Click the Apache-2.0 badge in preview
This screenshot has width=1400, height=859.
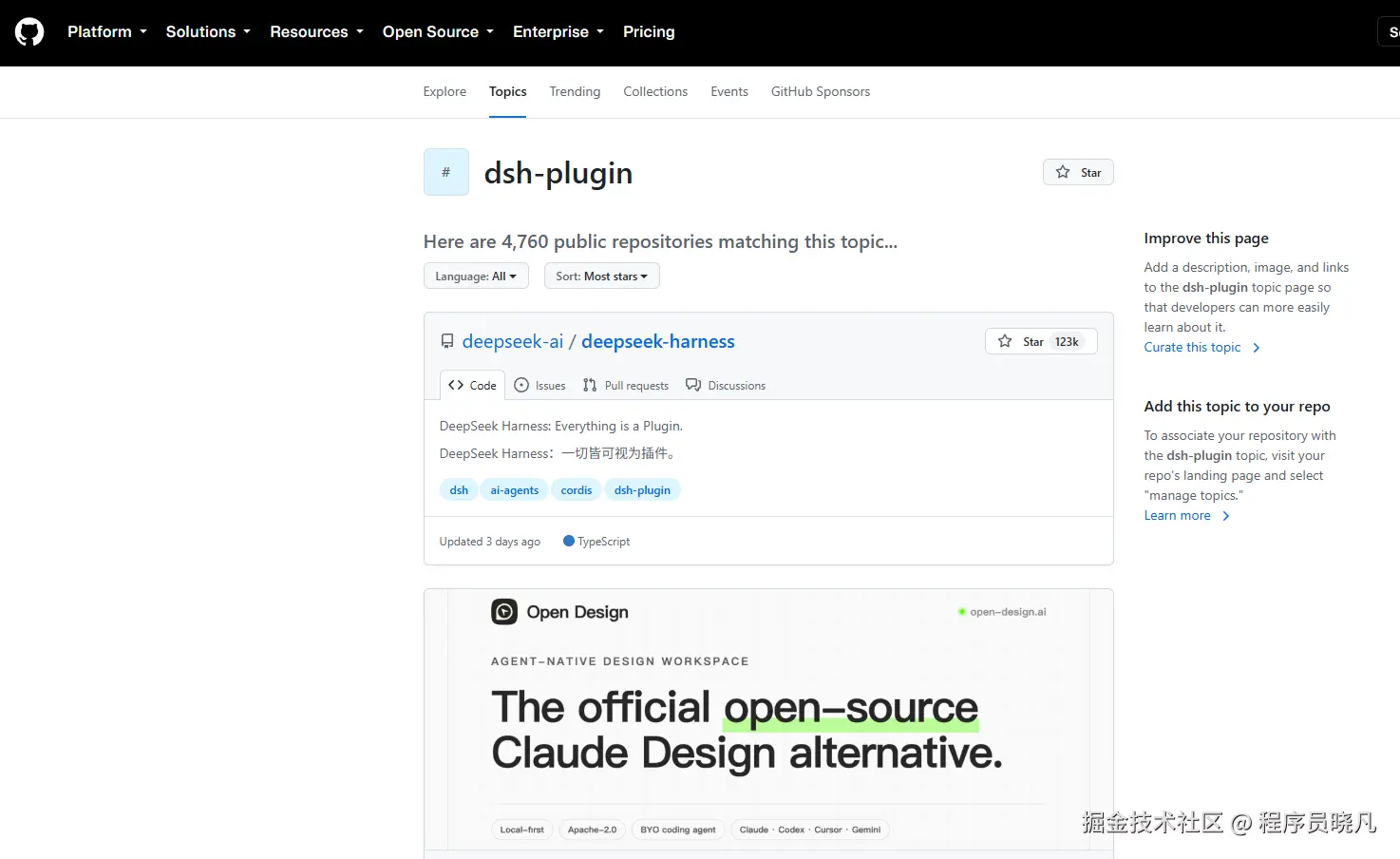pyautogui.click(x=592, y=830)
